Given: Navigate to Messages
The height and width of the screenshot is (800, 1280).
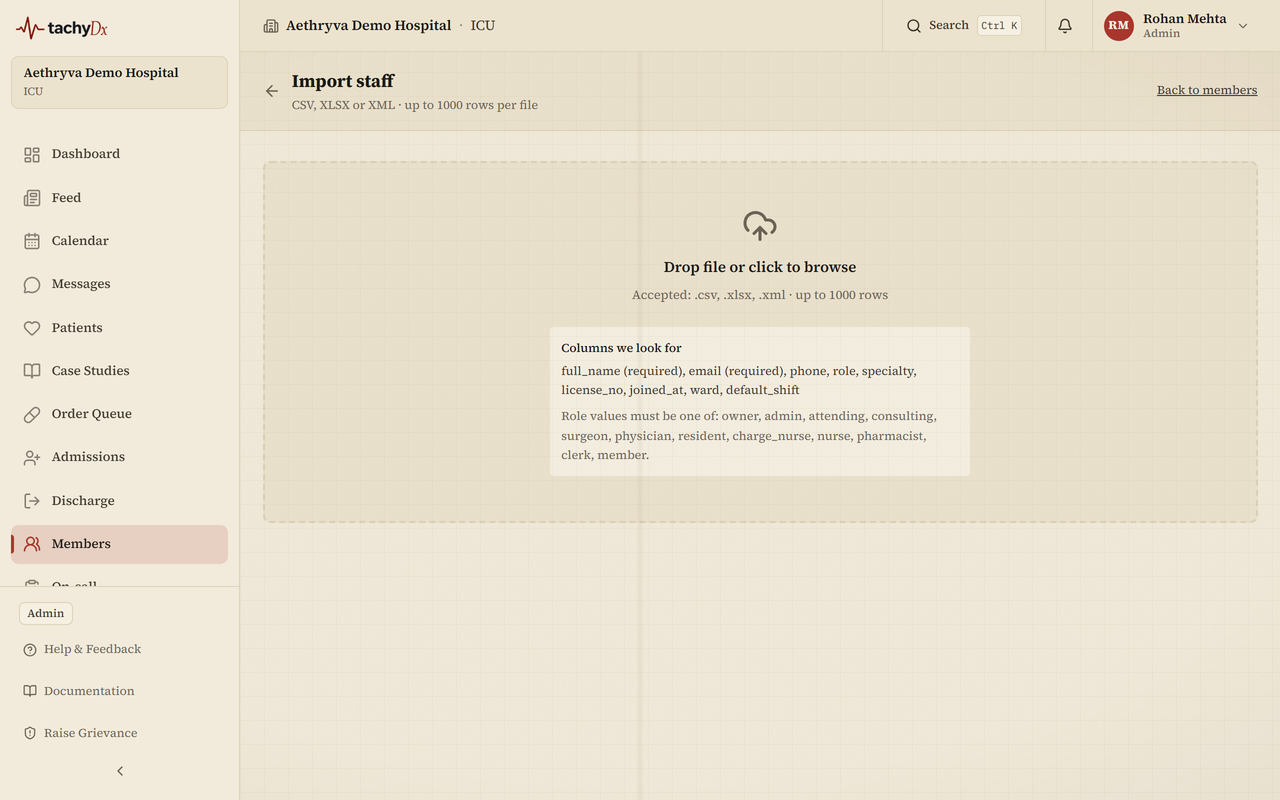Looking at the screenshot, I should pyautogui.click(x=120, y=284).
